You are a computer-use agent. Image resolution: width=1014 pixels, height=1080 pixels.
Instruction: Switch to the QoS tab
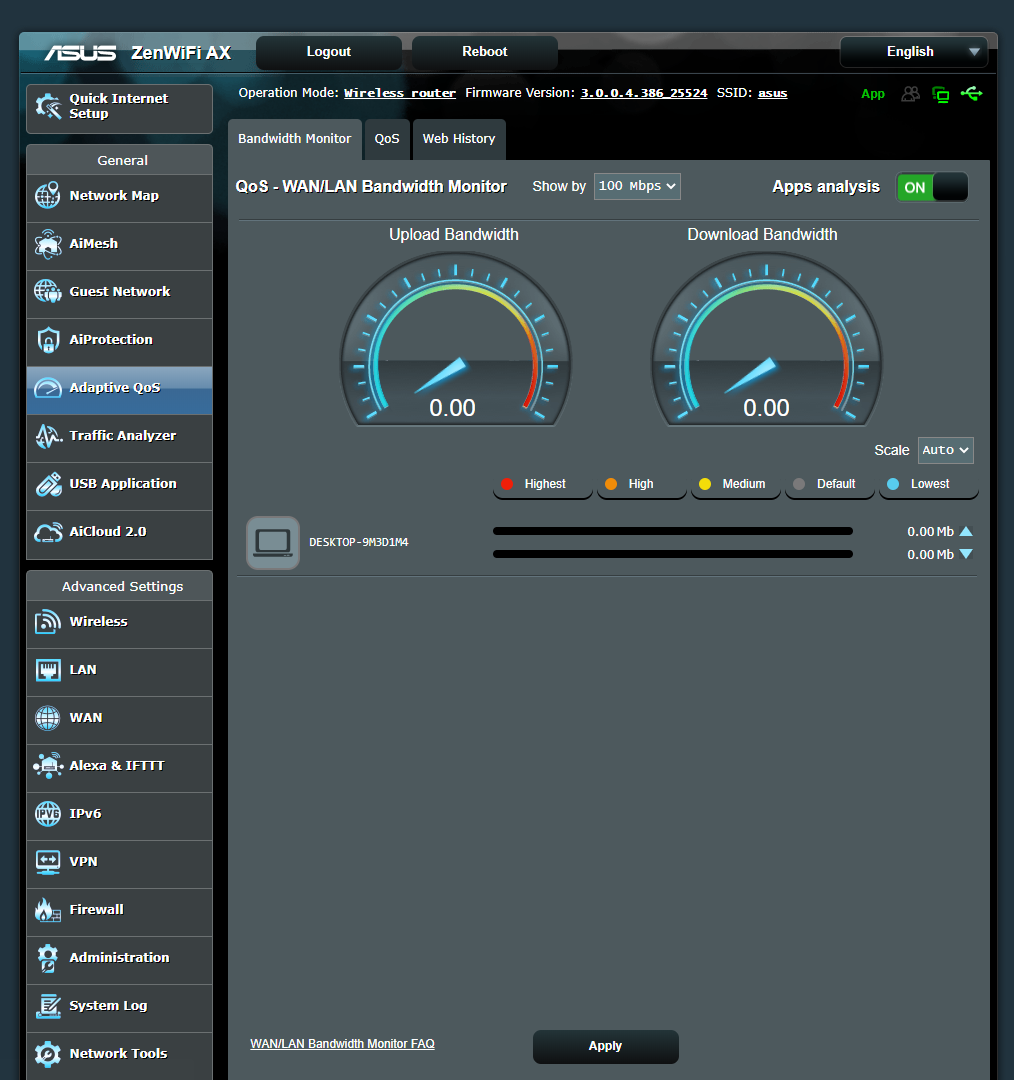tap(387, 139)
